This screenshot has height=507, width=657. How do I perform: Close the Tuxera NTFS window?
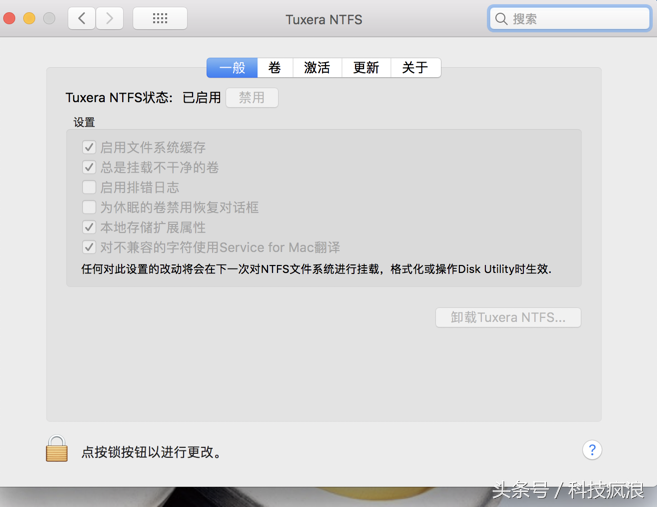tap(9, 18)
